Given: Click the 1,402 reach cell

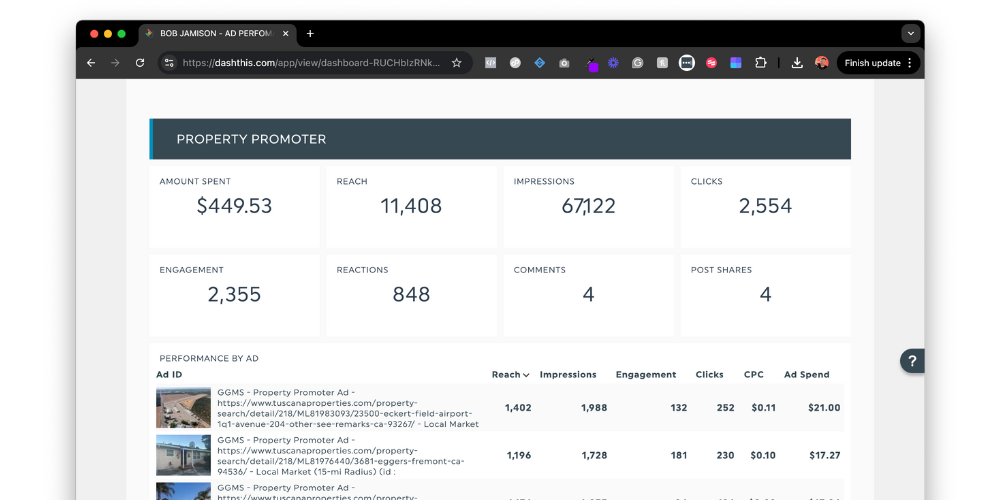Looking at the screenshot, I should pyautogui.click(x=518, y=408).
